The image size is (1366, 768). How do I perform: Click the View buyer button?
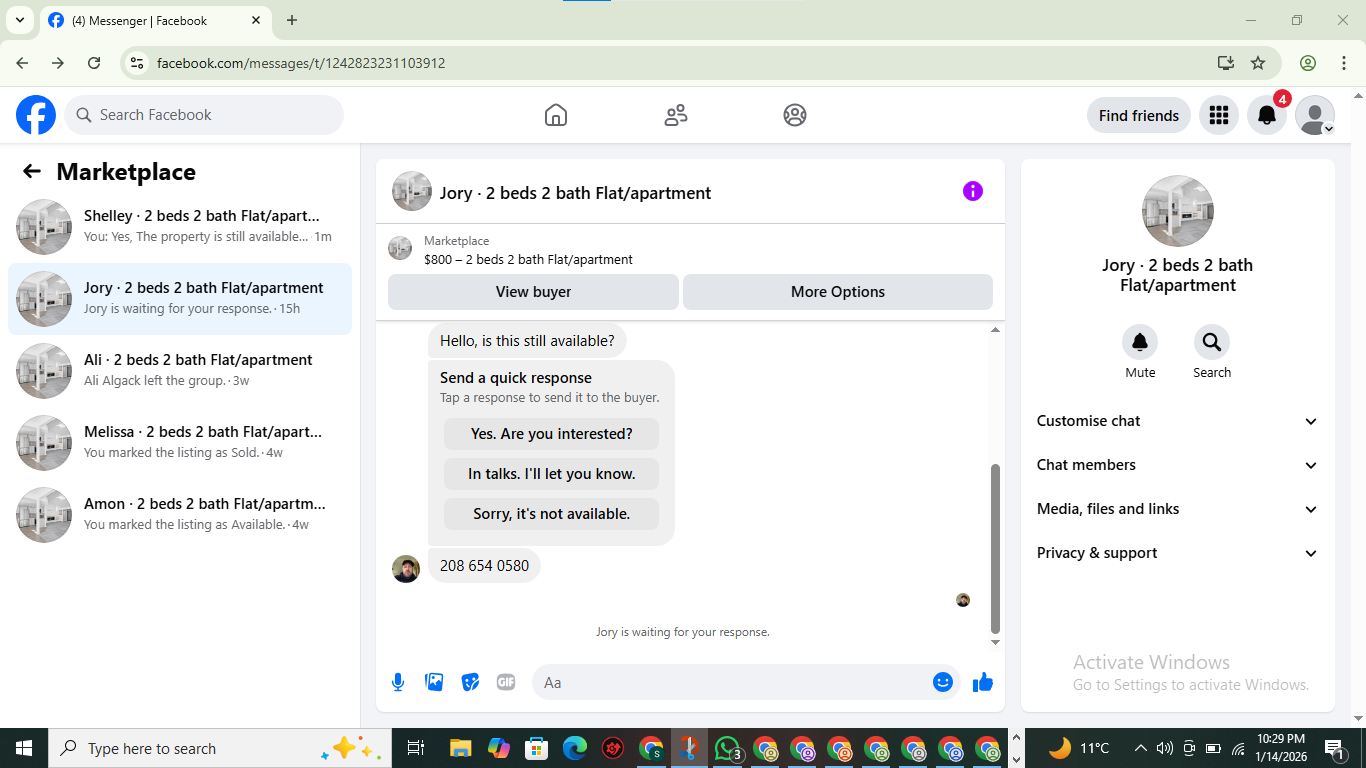click(533, 292)
